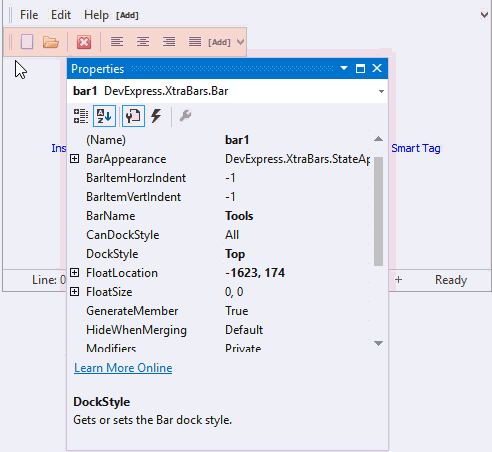Open the Learn More Online link
This screenshot has height=452, width=492.
123,368
